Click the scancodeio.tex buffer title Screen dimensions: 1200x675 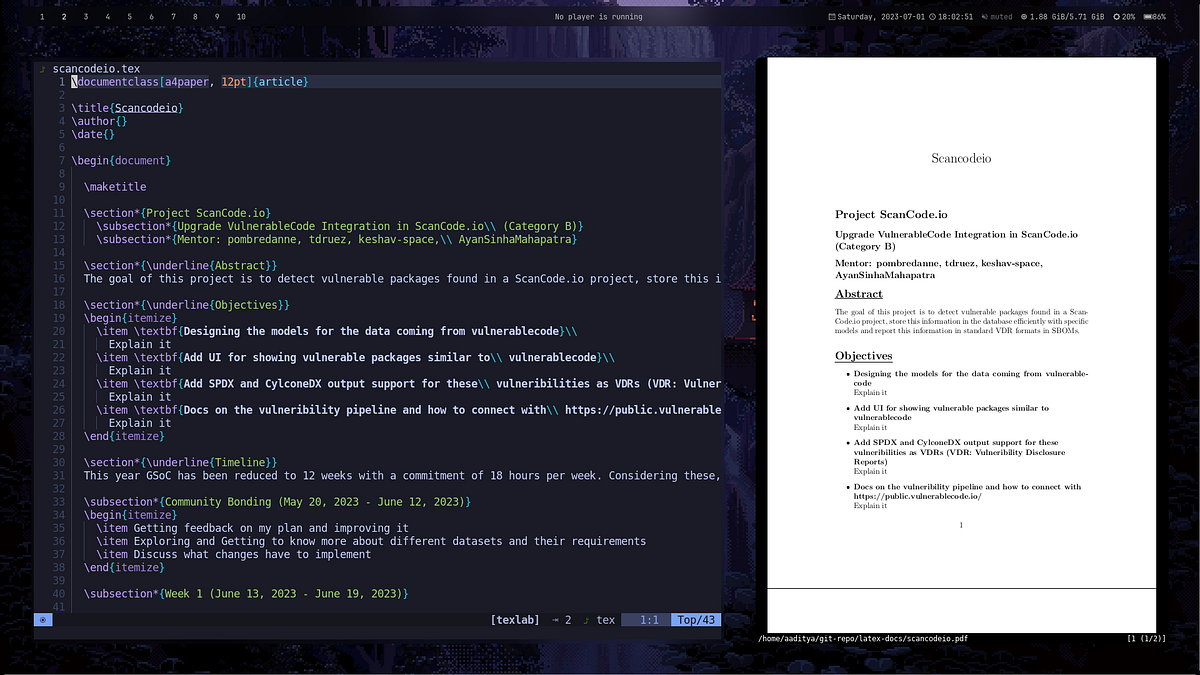pos(95,70)
